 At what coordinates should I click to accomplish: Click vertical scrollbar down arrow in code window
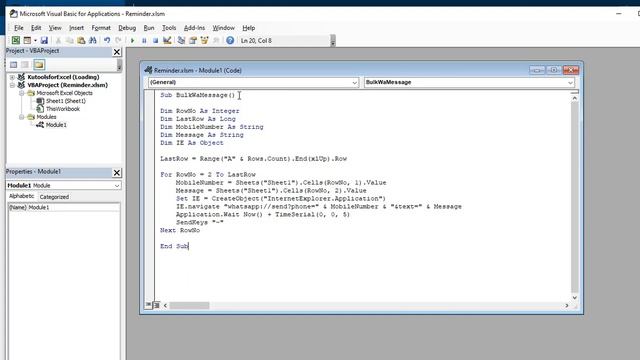(x=575, y=298)
